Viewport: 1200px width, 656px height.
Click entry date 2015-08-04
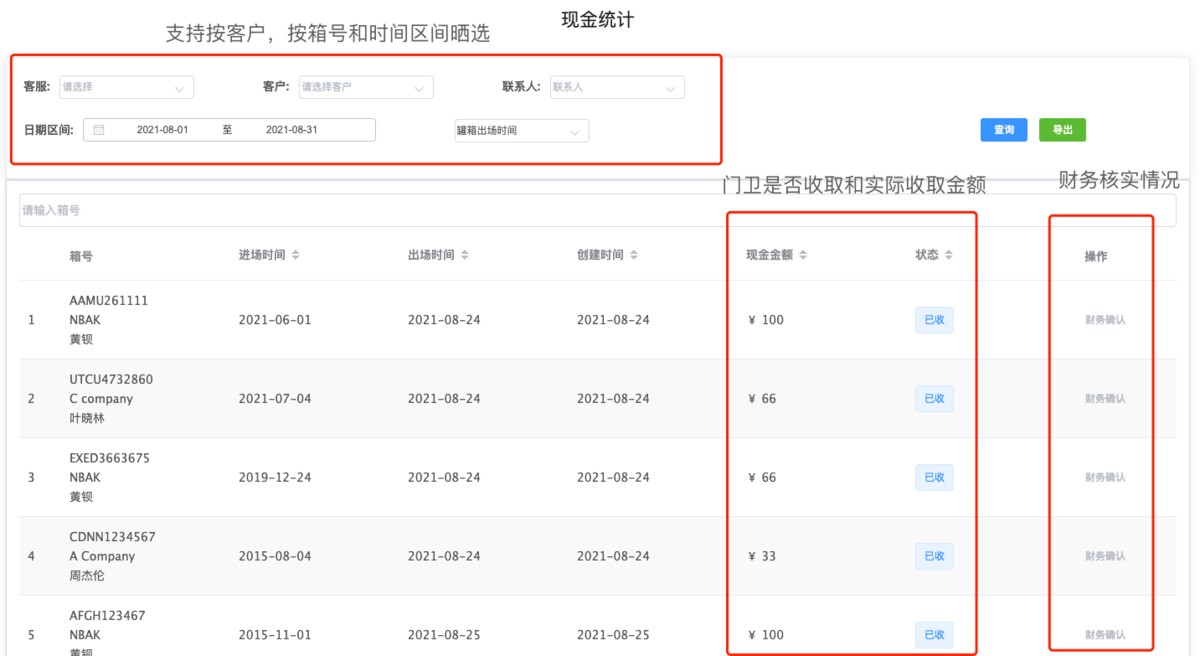tap(275, 556)
